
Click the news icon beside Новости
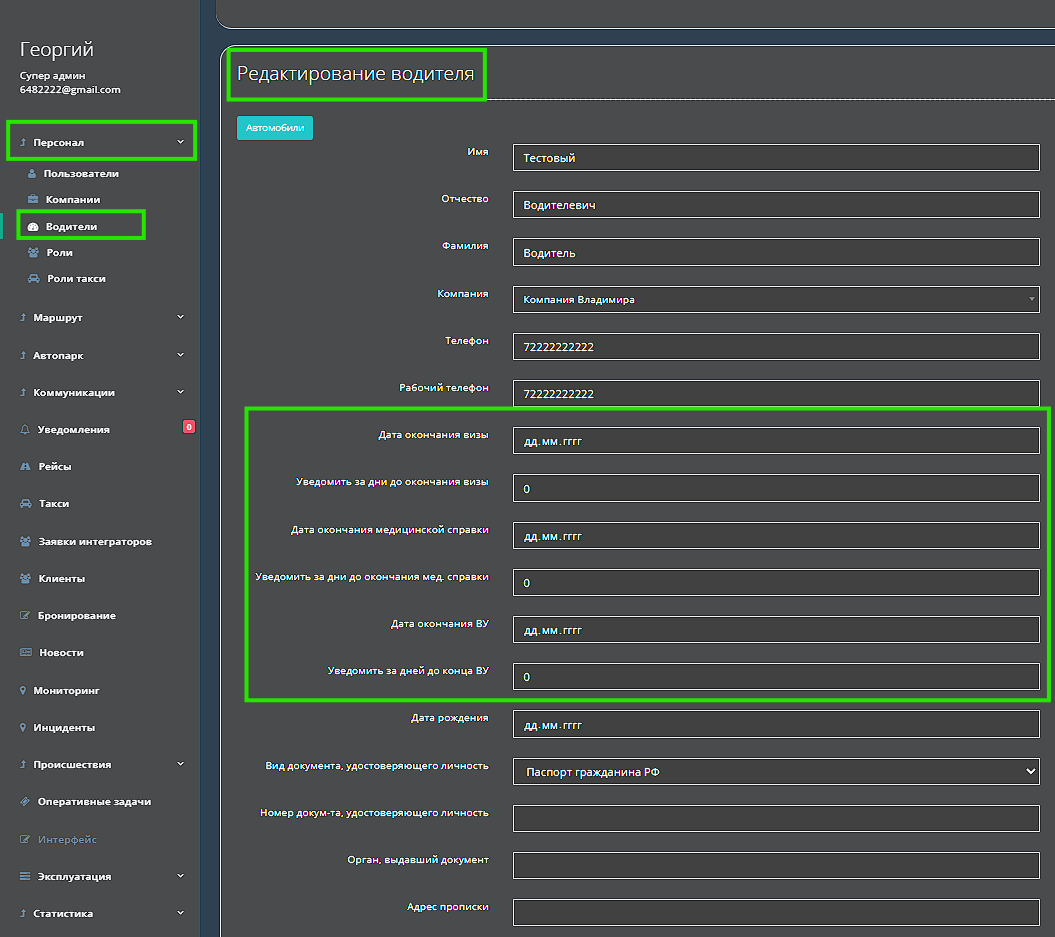tap(26, 653)
